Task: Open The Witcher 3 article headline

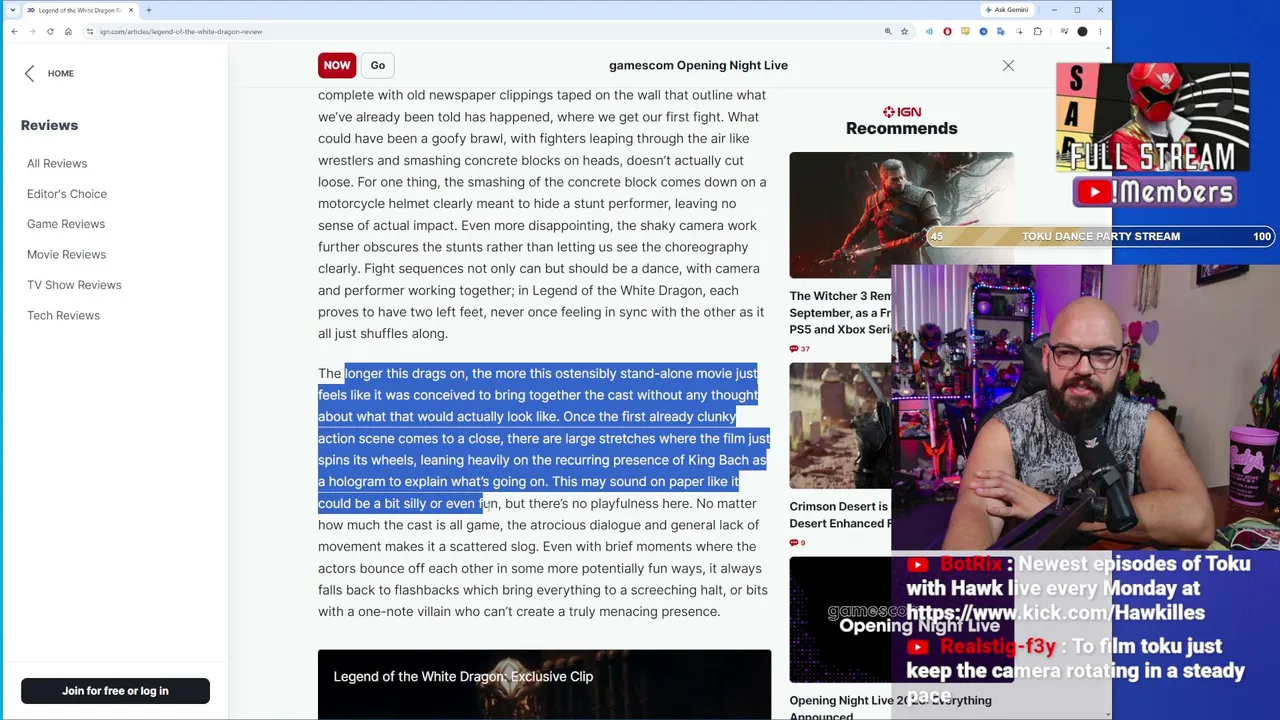Action: [840, 313]
